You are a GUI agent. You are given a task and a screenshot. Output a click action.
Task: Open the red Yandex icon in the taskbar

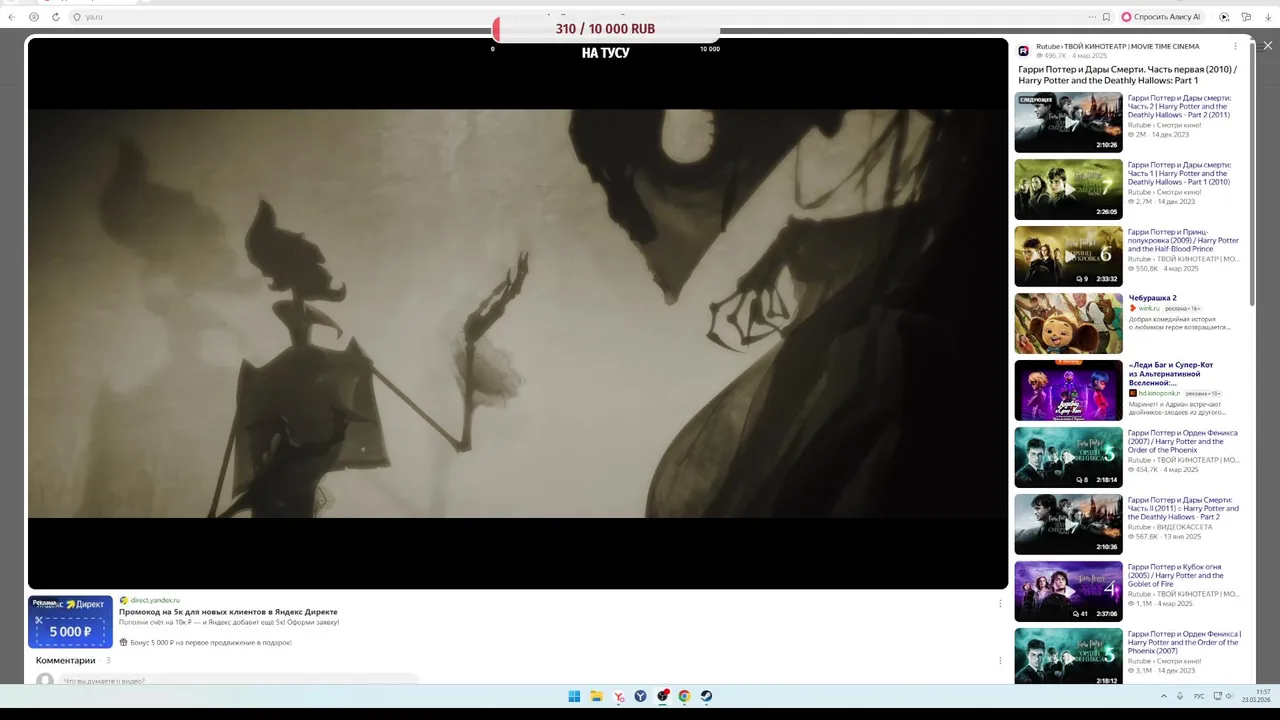(619, 696)
